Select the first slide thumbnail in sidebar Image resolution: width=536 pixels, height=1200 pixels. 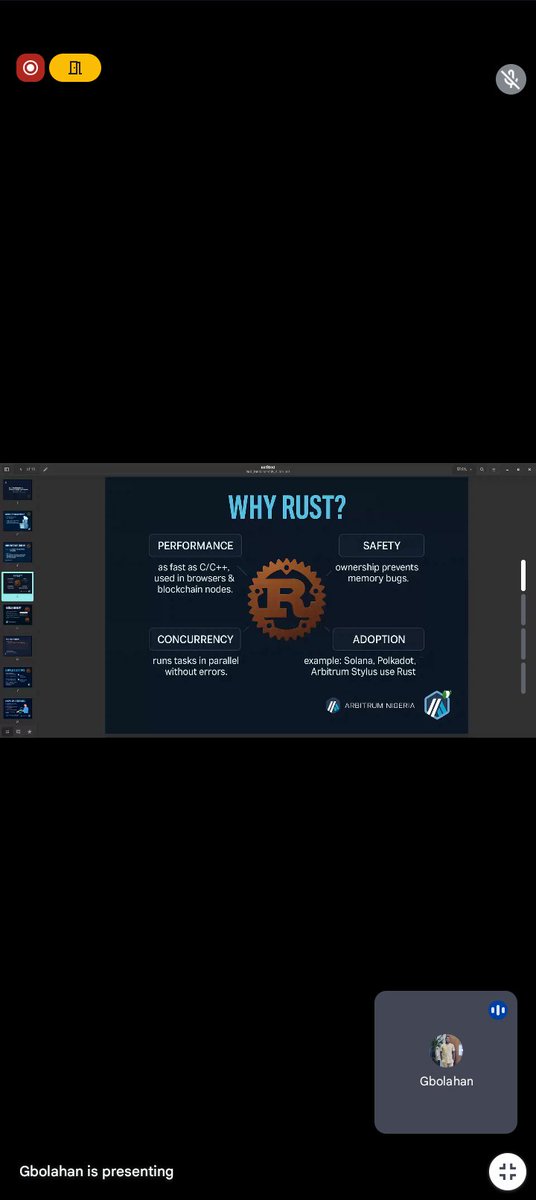18,489
